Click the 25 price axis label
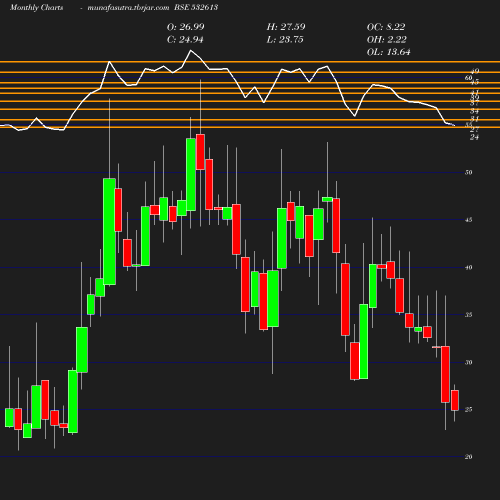The height and width of the screenshot is (500, 500). tap(469, 409)
